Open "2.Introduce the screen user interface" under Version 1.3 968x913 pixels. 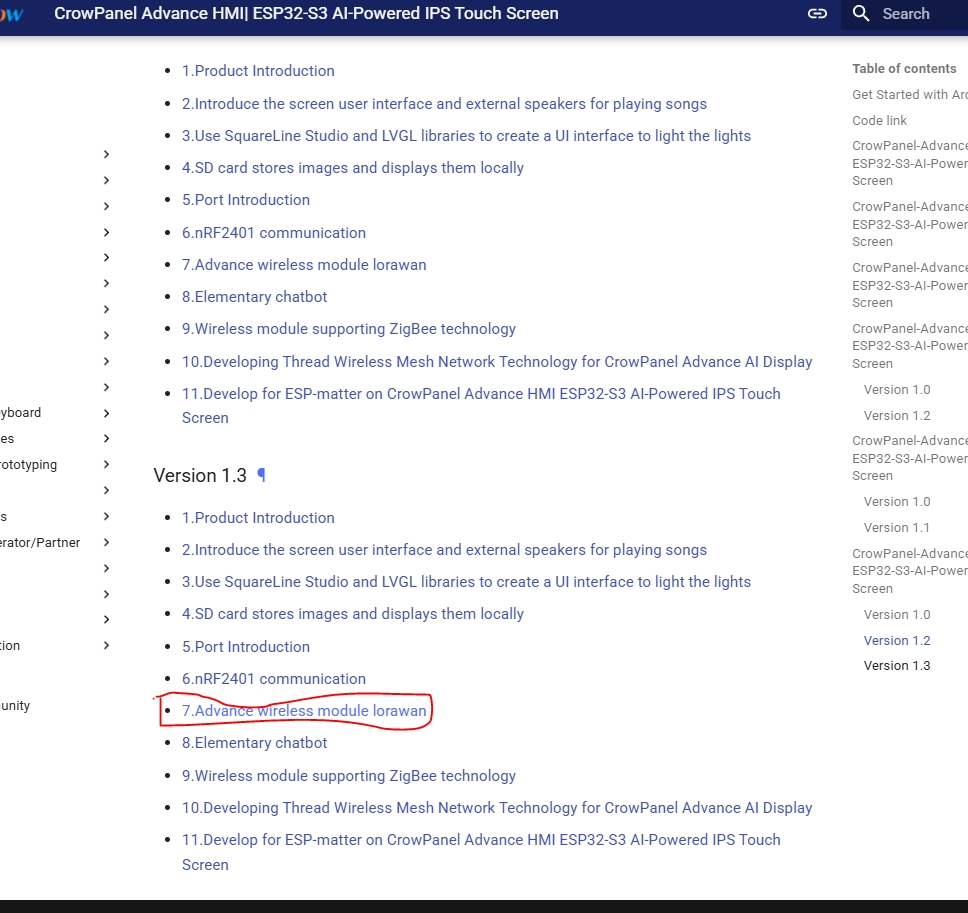click(x=444, y=550)
